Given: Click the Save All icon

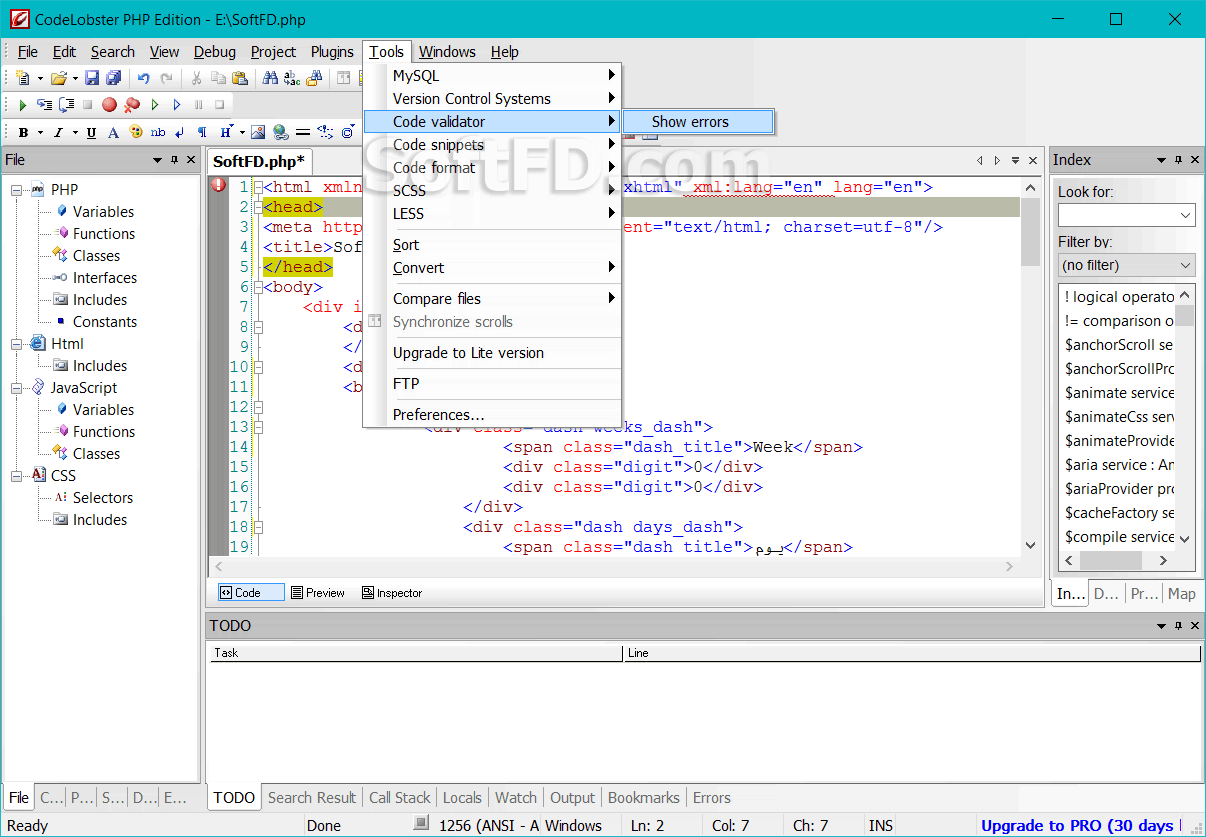Looking at the screenshot, I should coord(114,78).
